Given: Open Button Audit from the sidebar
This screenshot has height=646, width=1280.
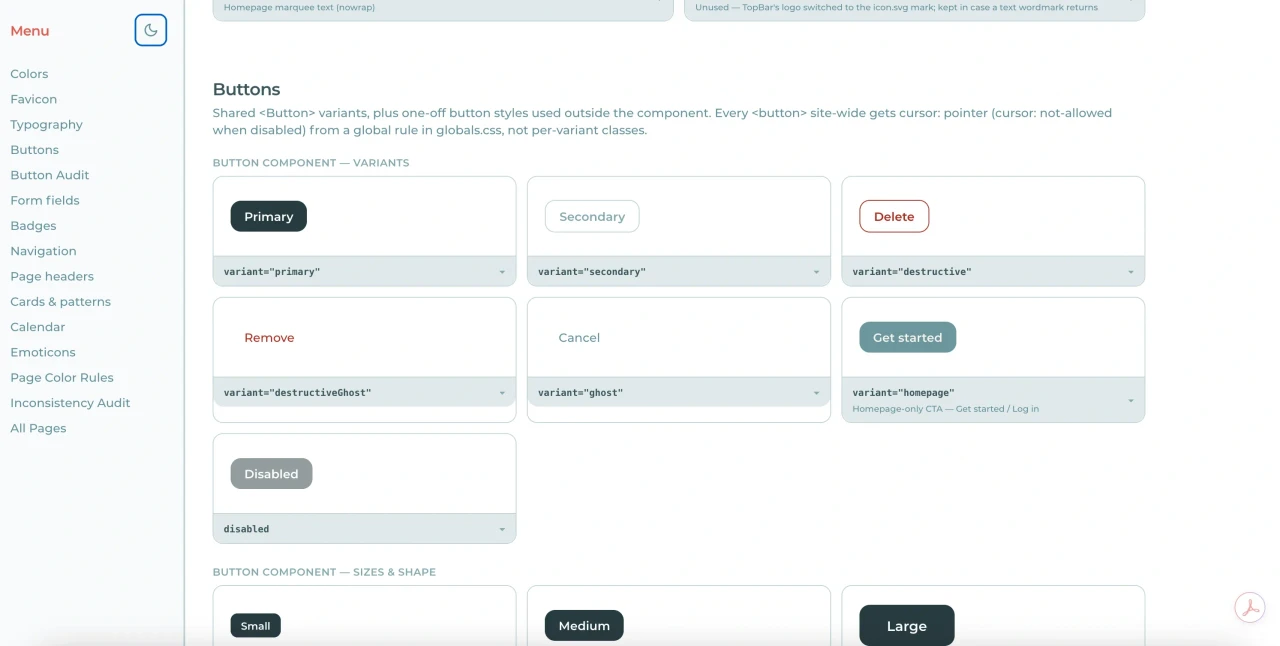Looking at the screenshot, I should point(50,175).
